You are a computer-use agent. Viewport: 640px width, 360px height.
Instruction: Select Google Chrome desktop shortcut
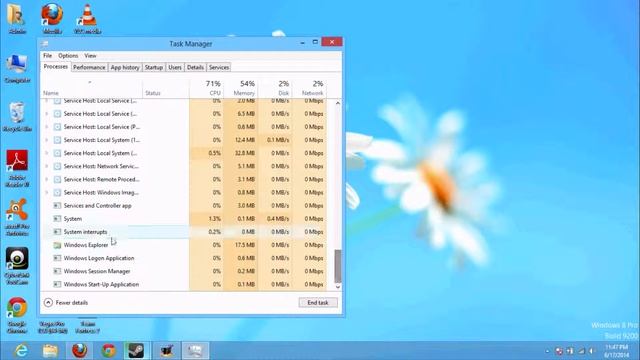17,315
